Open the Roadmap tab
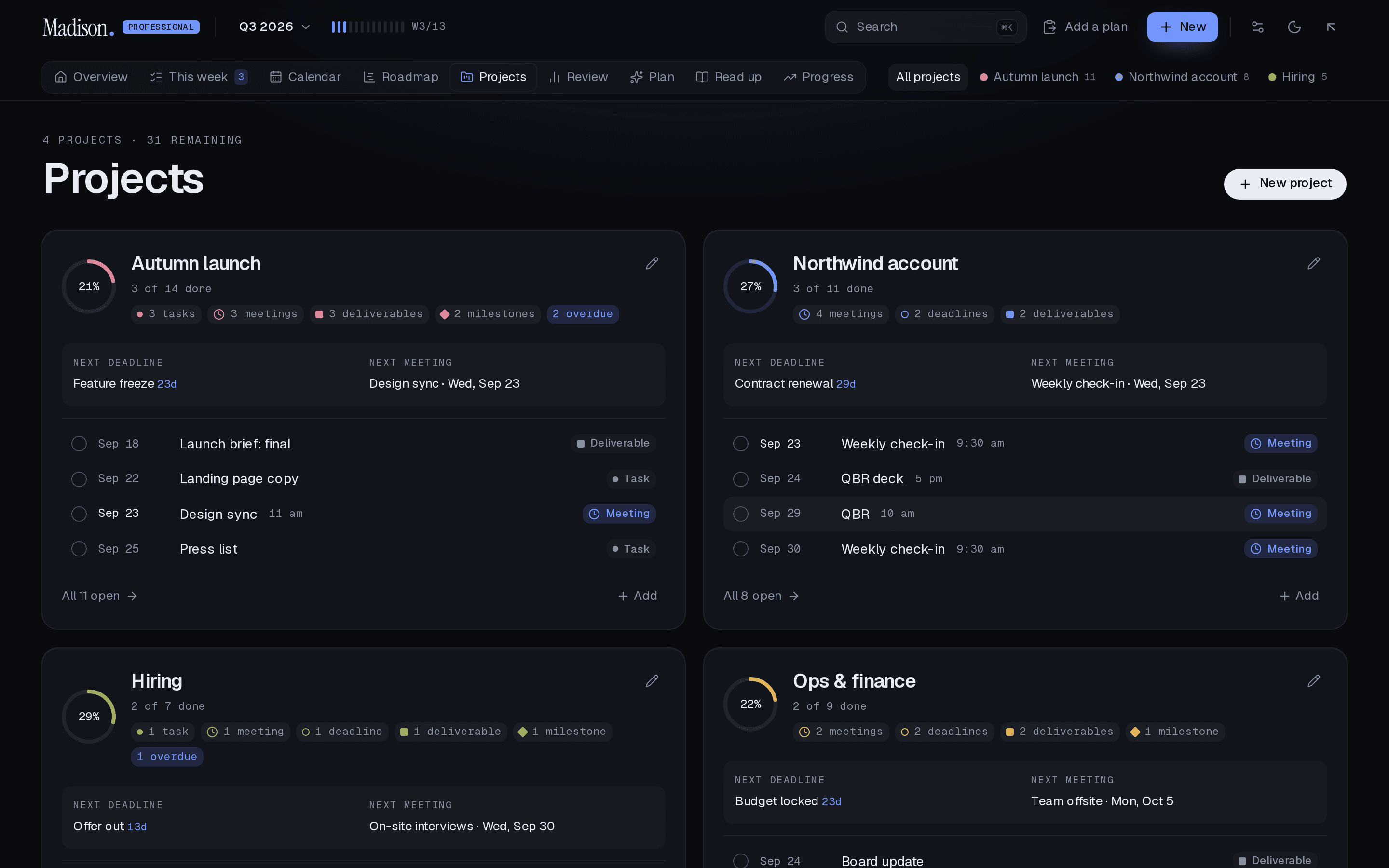Image resolution: width=1389 pixels, height=868 pixels. pyautogui.click(x=401, y=77)
